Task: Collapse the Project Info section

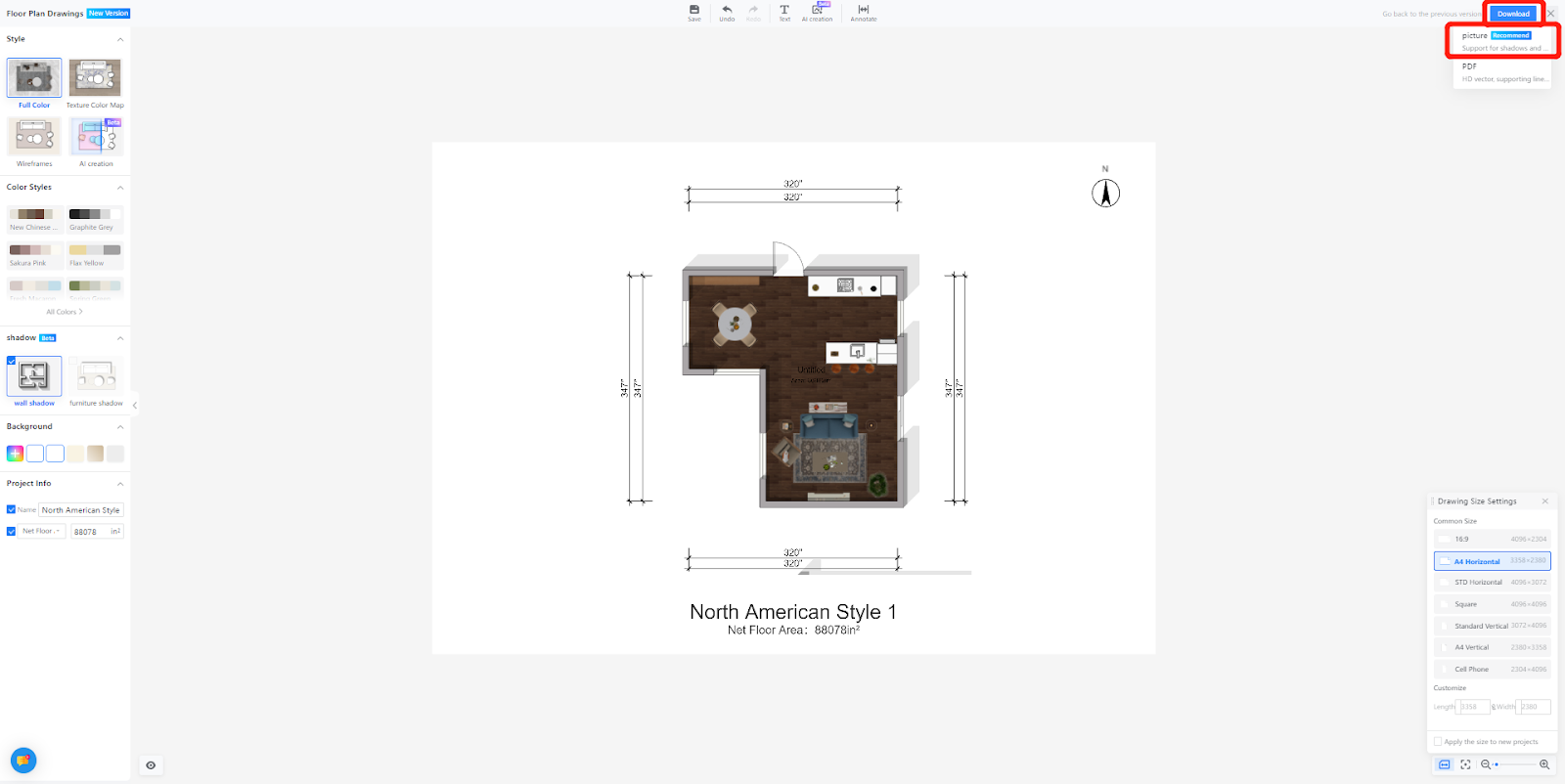Action: 120,484
